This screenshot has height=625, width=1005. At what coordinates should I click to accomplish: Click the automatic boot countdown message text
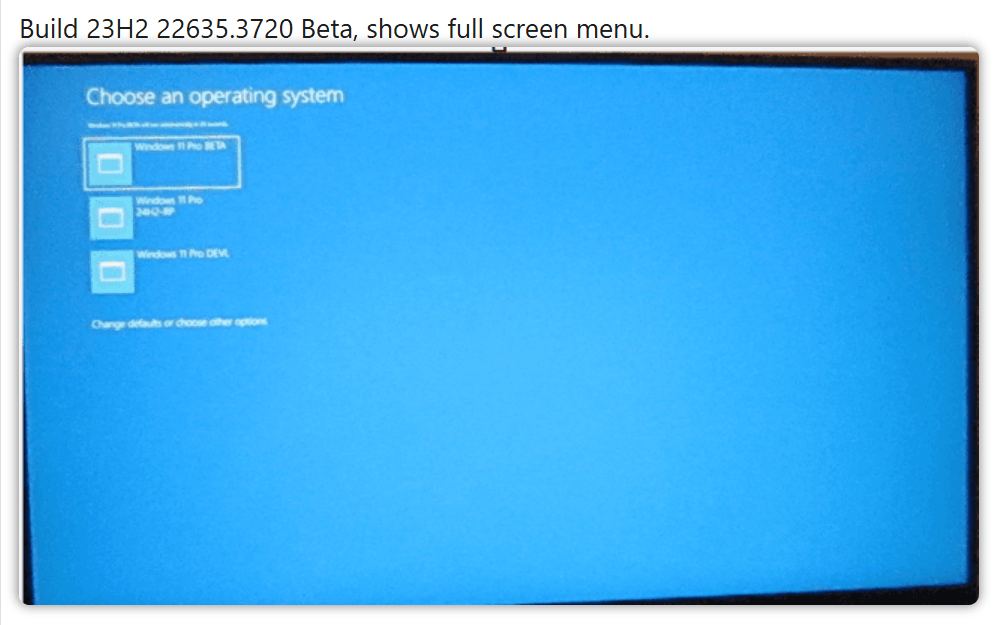158,124
